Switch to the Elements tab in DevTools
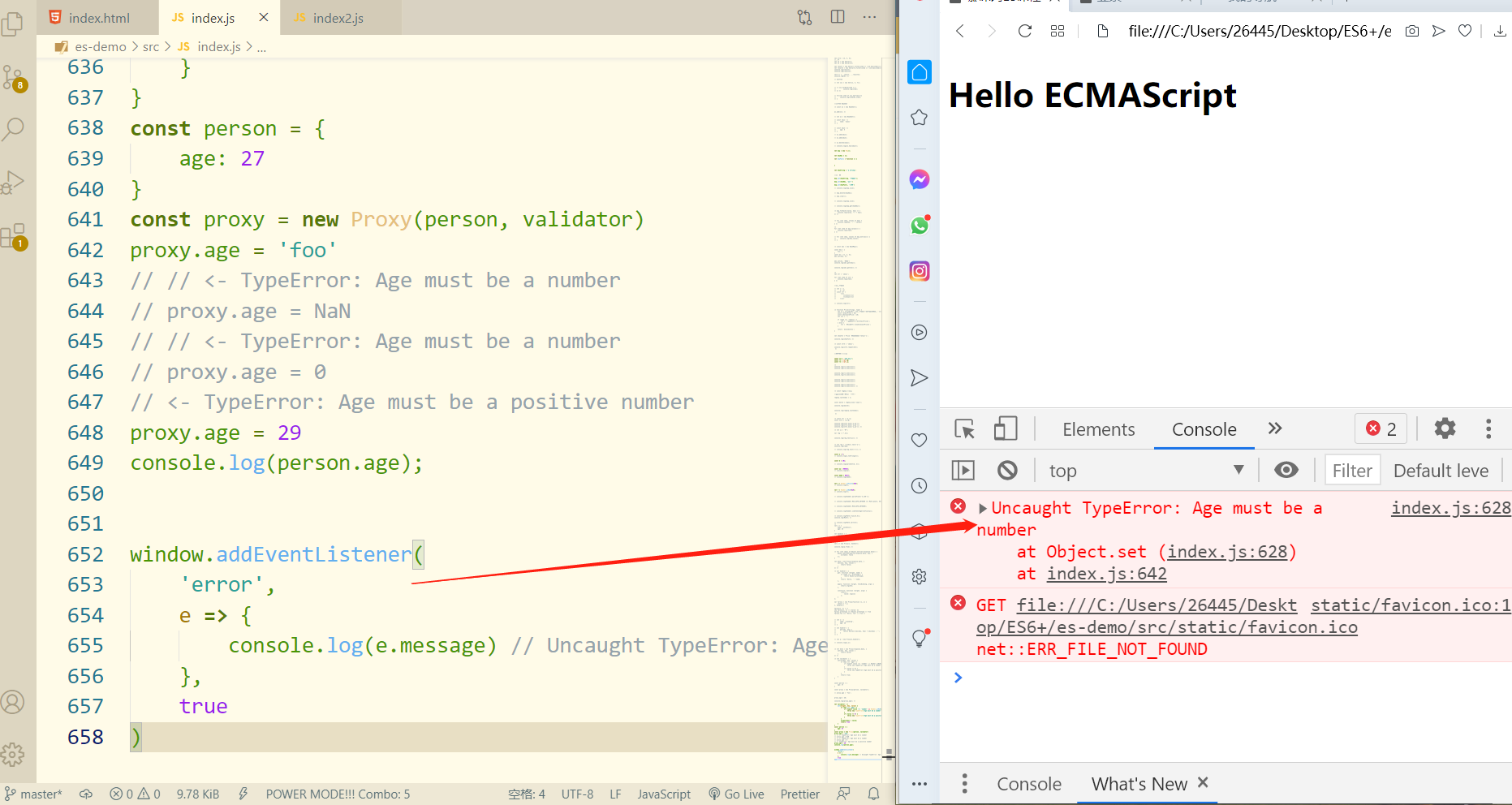 pos(1099,429)
